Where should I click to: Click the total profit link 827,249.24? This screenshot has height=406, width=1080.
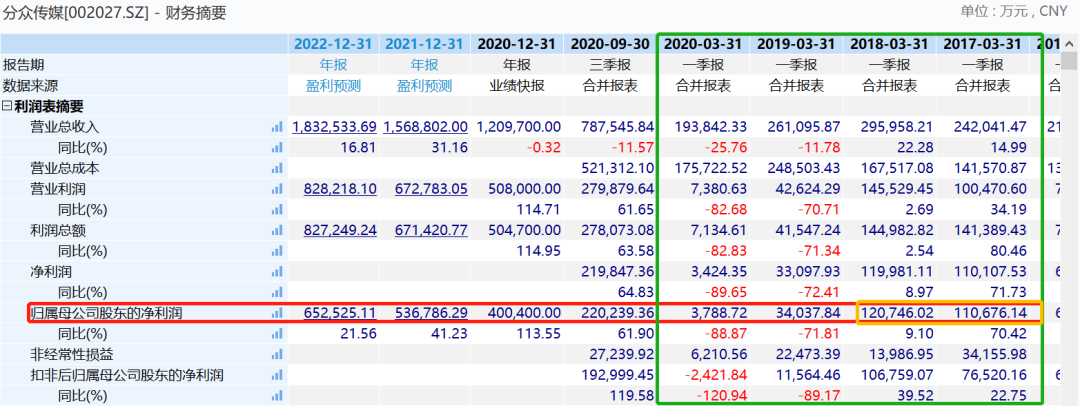[x=340, y=230]
